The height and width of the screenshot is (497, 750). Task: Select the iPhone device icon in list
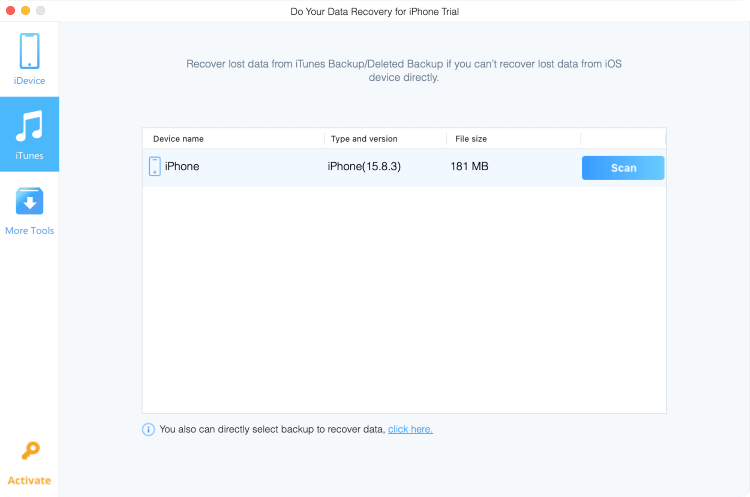(154, 166)
